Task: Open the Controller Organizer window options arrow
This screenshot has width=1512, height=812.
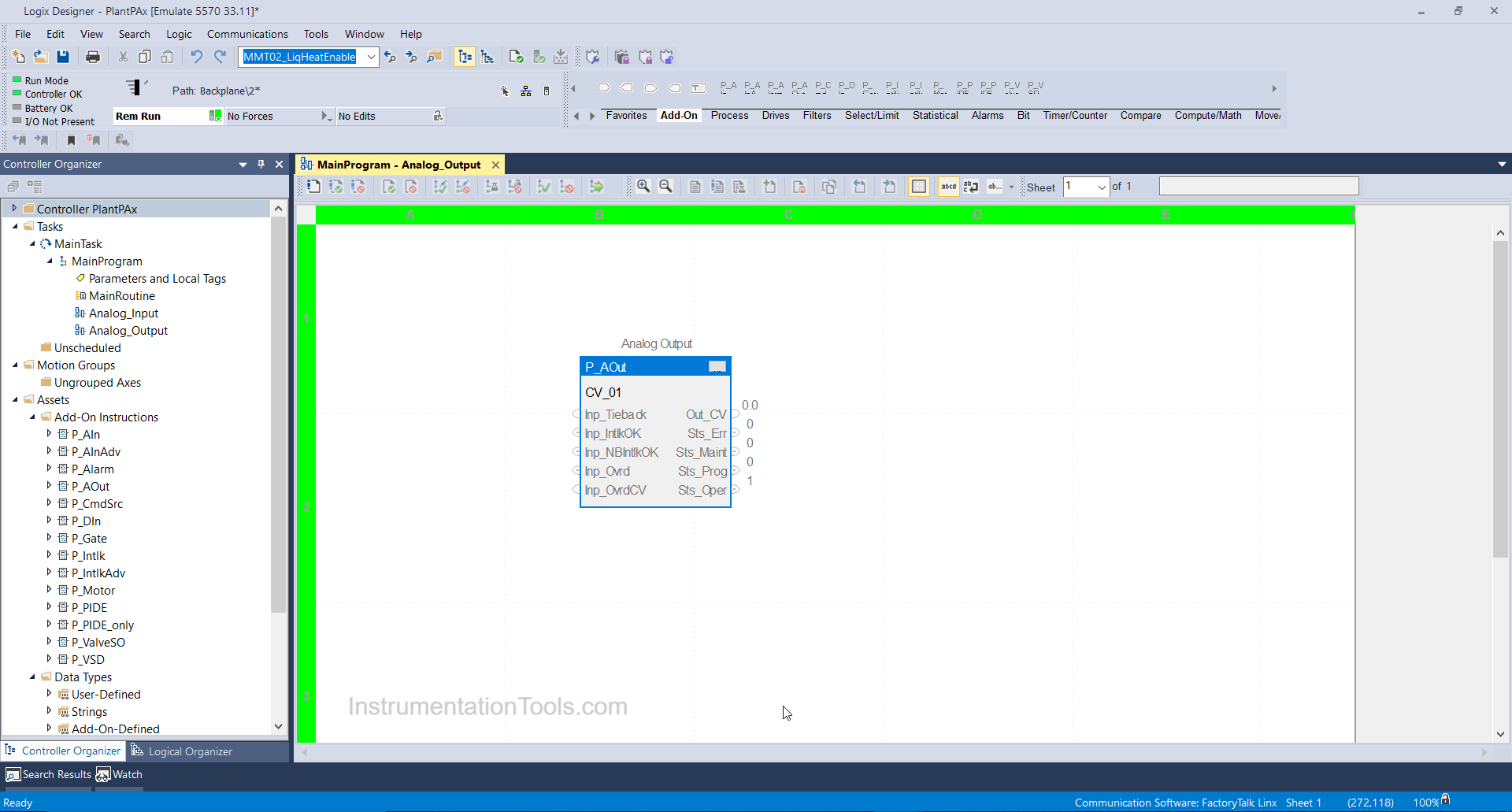Action: (x=243, y=164)
